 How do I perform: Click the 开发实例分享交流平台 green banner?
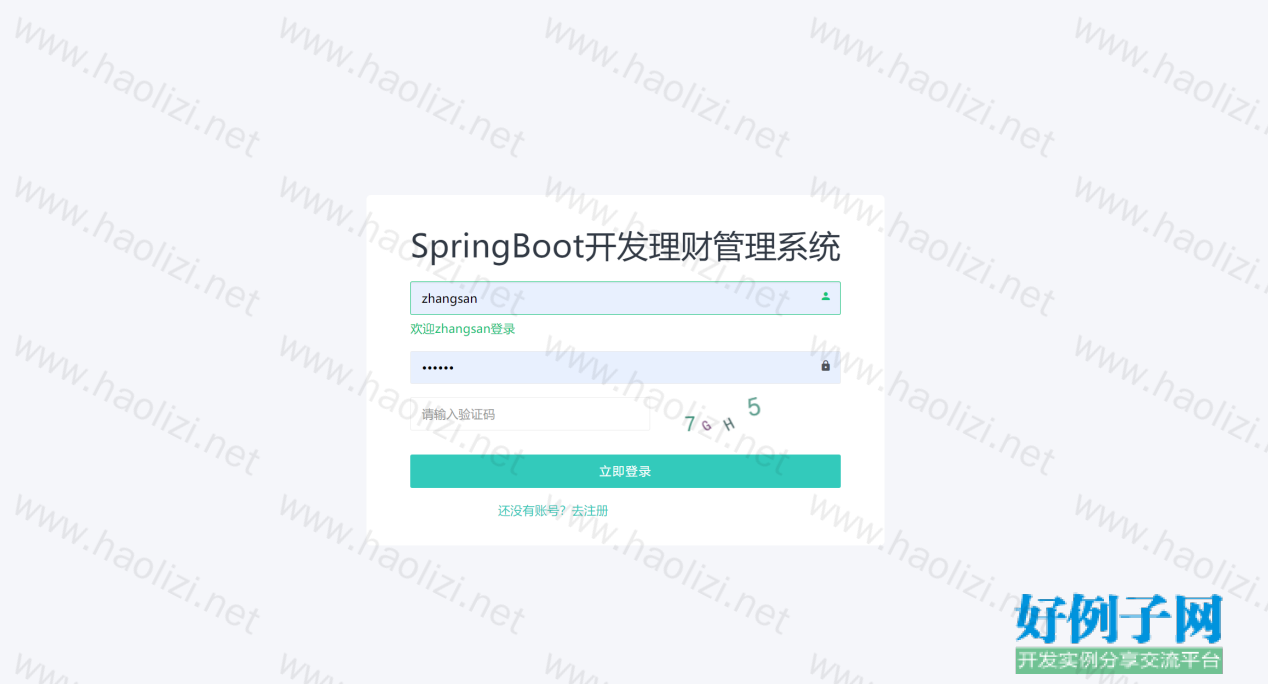click(1119, 660)
